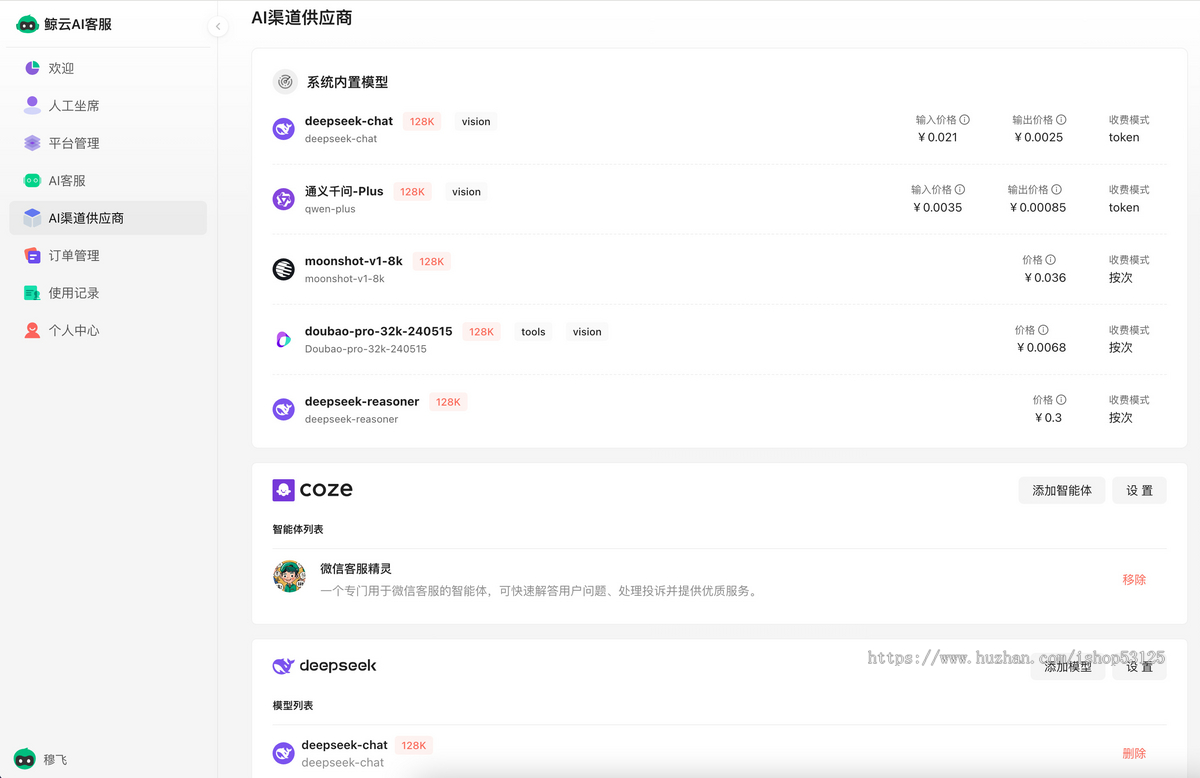This screenshot has height=778, width=1200.
Task: Open 个人中心 menu item
Action: click(x=108, y=330)
